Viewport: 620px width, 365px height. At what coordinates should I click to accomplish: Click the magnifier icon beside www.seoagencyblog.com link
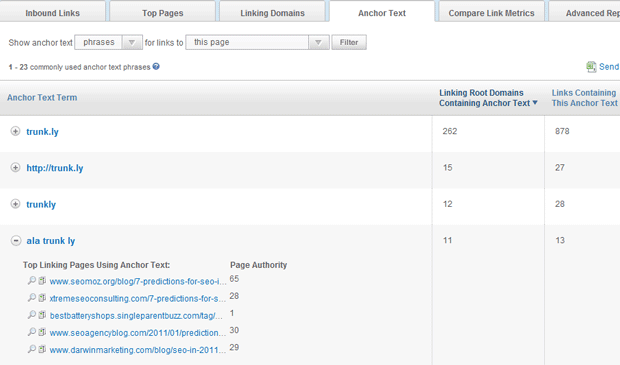(x=32, y=332)
